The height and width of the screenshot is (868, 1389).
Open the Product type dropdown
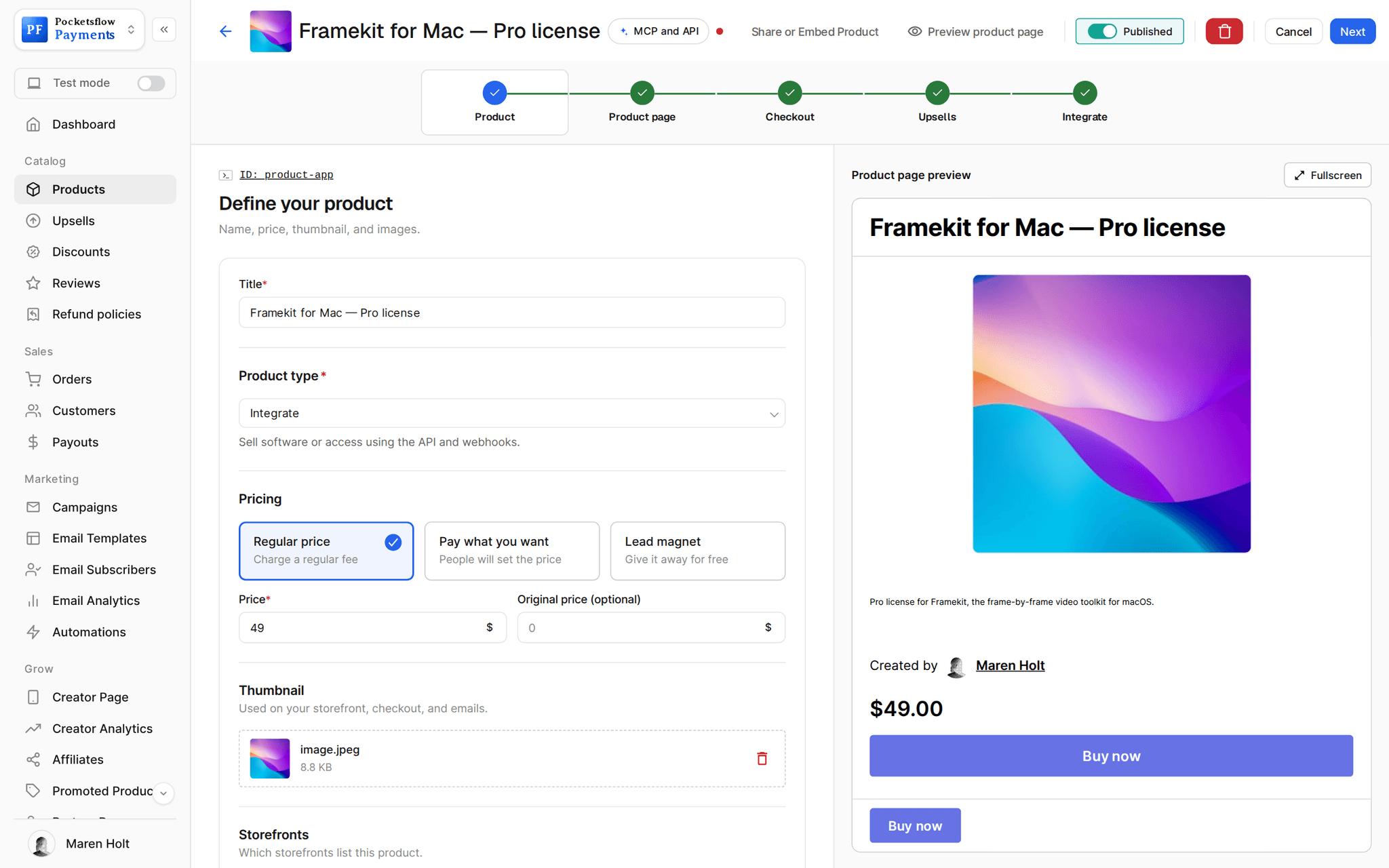(512, 413)
